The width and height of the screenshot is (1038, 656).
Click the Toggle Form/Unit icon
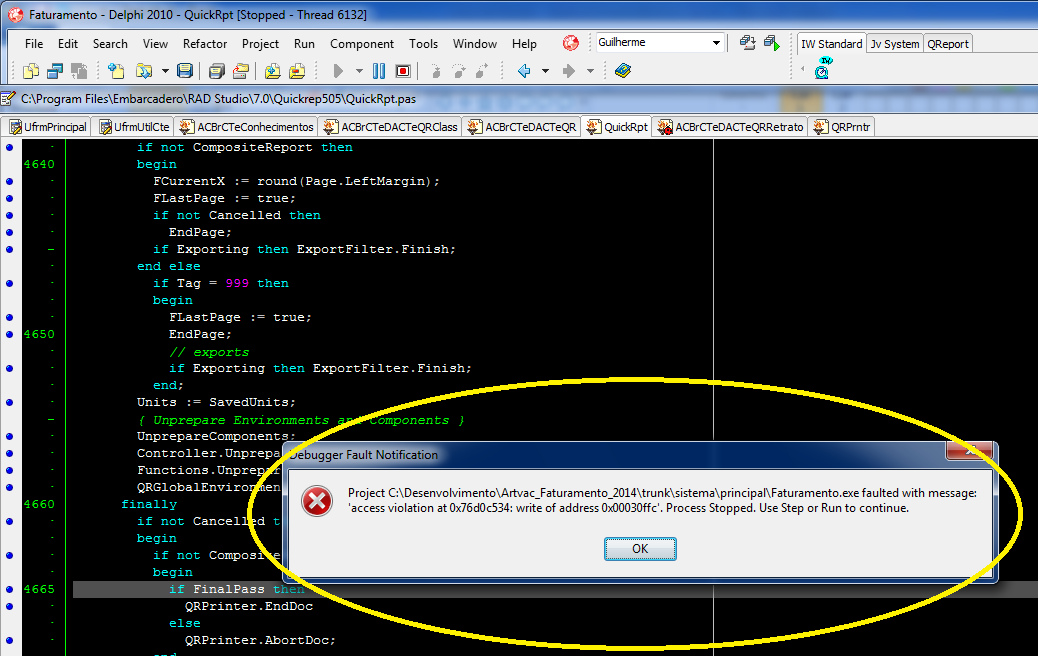pyautogui.click(x=79, y=71)
